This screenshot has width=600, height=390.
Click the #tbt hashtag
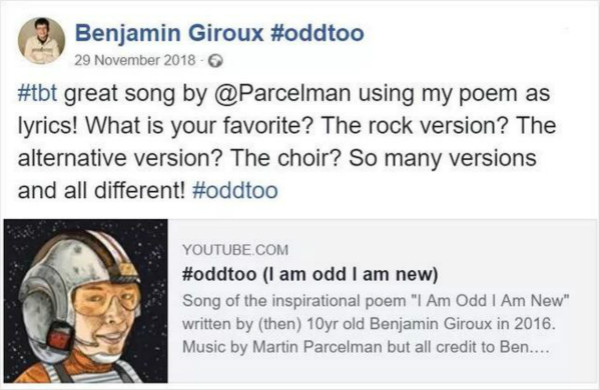(38, 93)
